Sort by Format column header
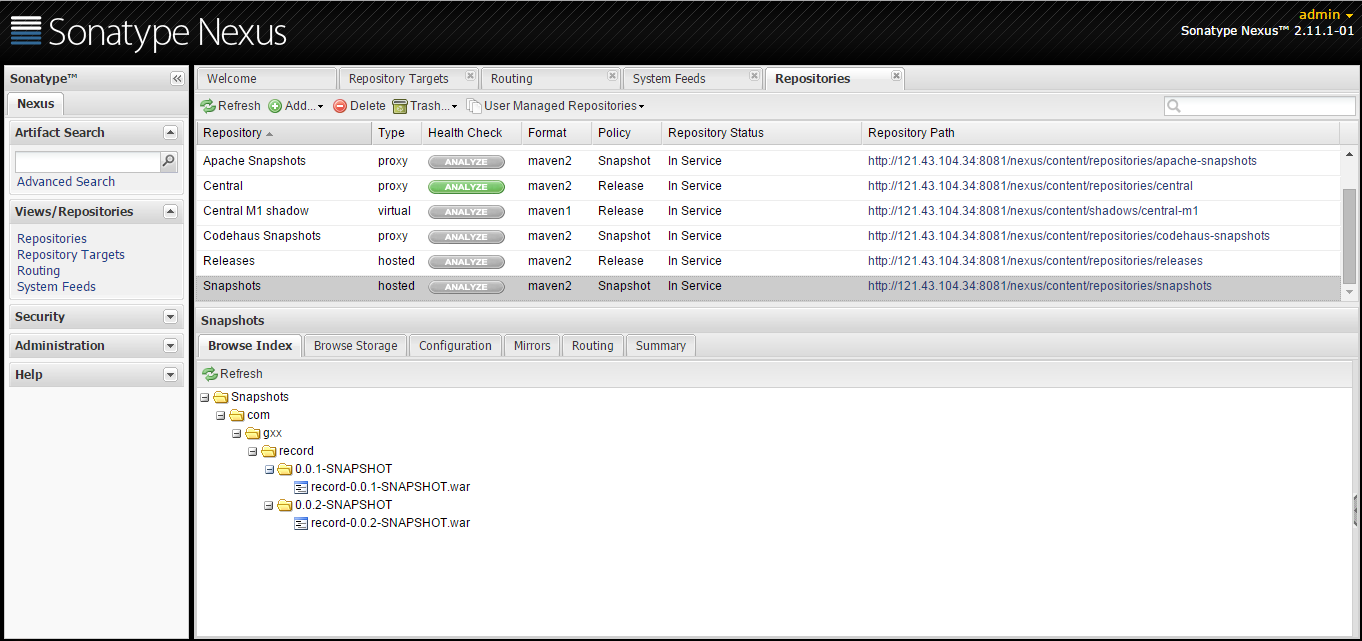The image size is (1362, 641). (556, 133)
